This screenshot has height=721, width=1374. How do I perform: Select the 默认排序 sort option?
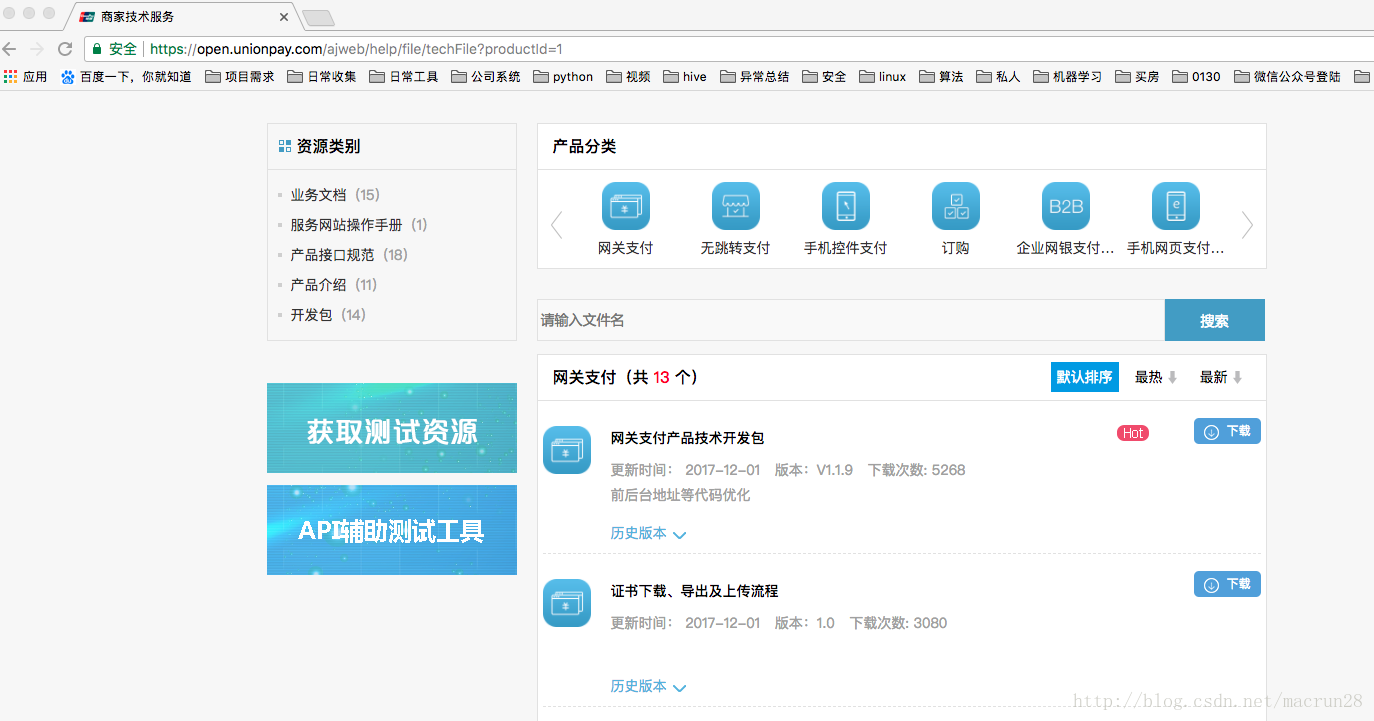coord(1085,377)
